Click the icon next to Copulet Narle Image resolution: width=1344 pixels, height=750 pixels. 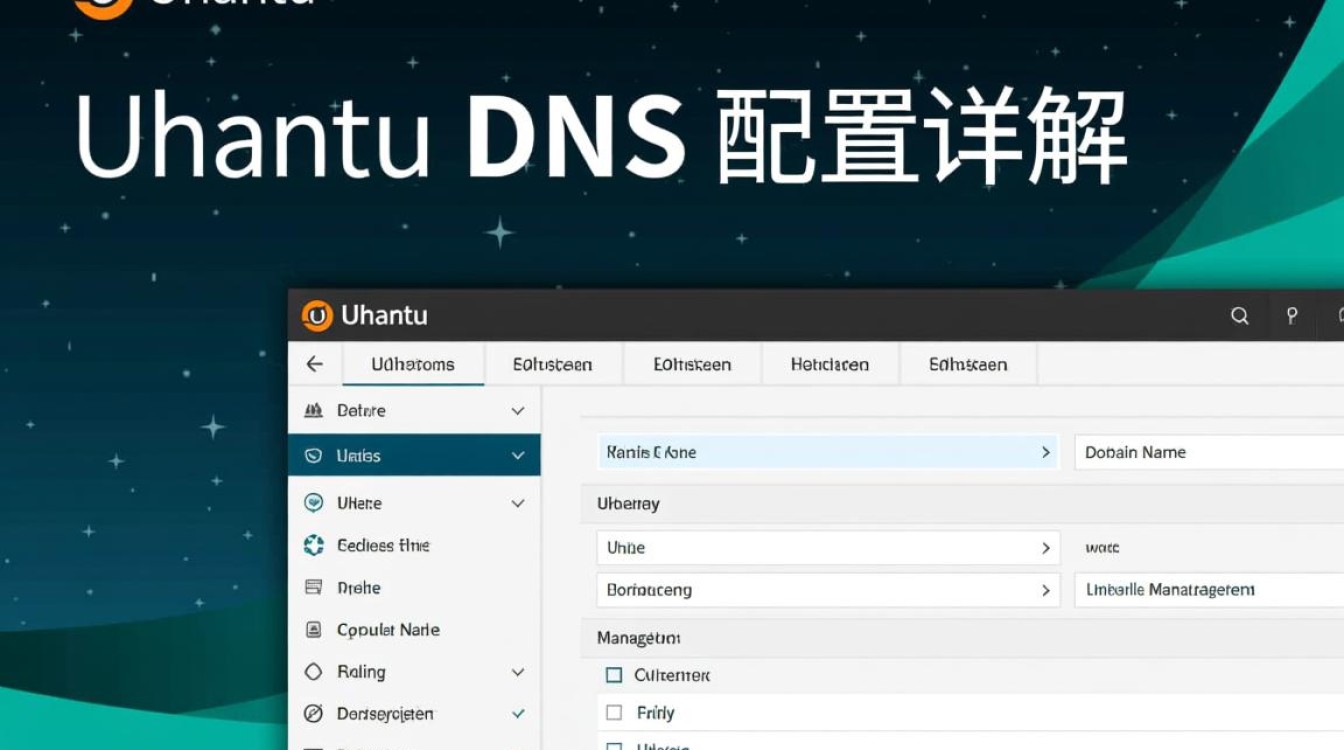(x=313, y=630)
